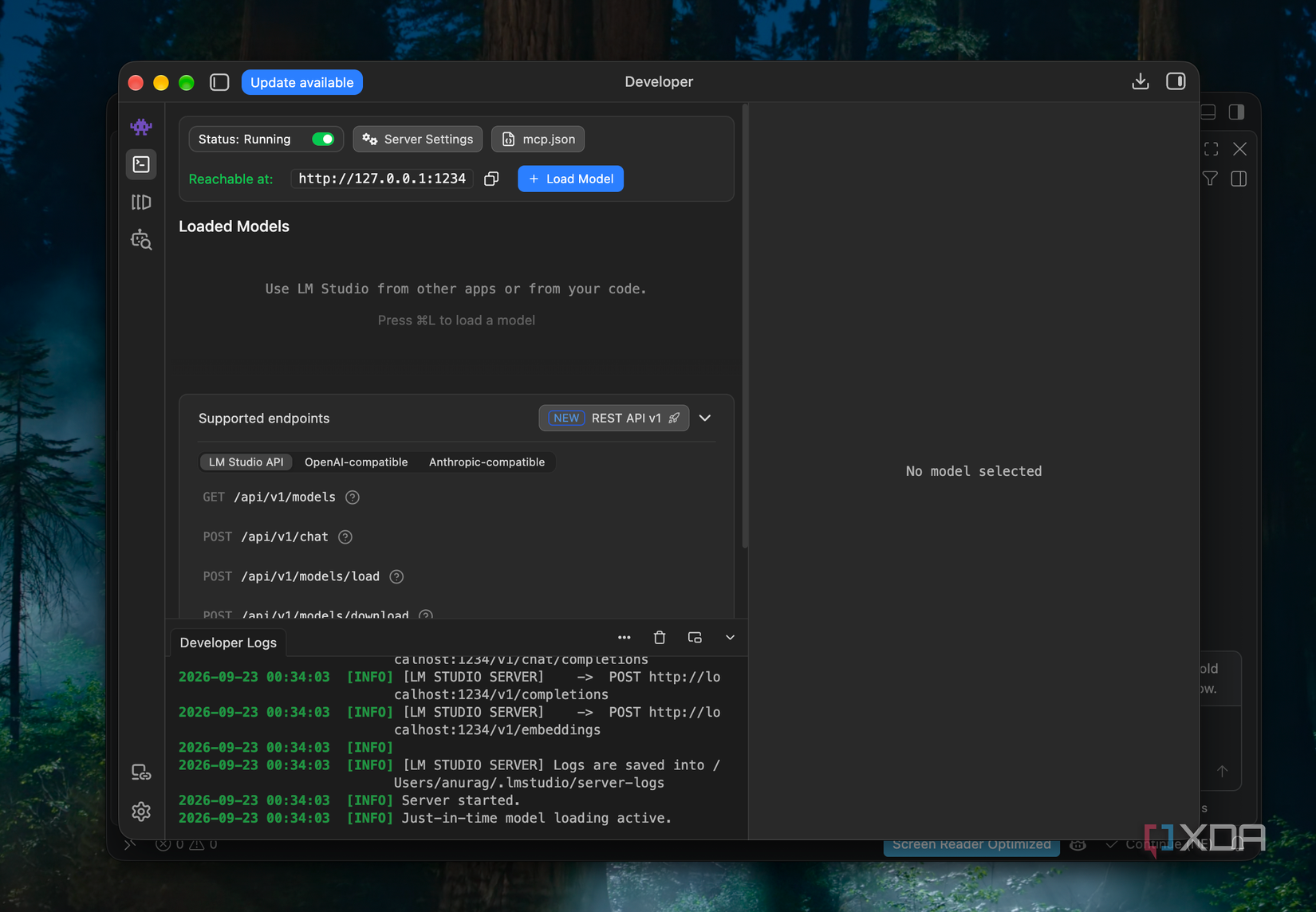Open downloads icon in title bar
The image size is (1316, 912).
[1141, 81]
